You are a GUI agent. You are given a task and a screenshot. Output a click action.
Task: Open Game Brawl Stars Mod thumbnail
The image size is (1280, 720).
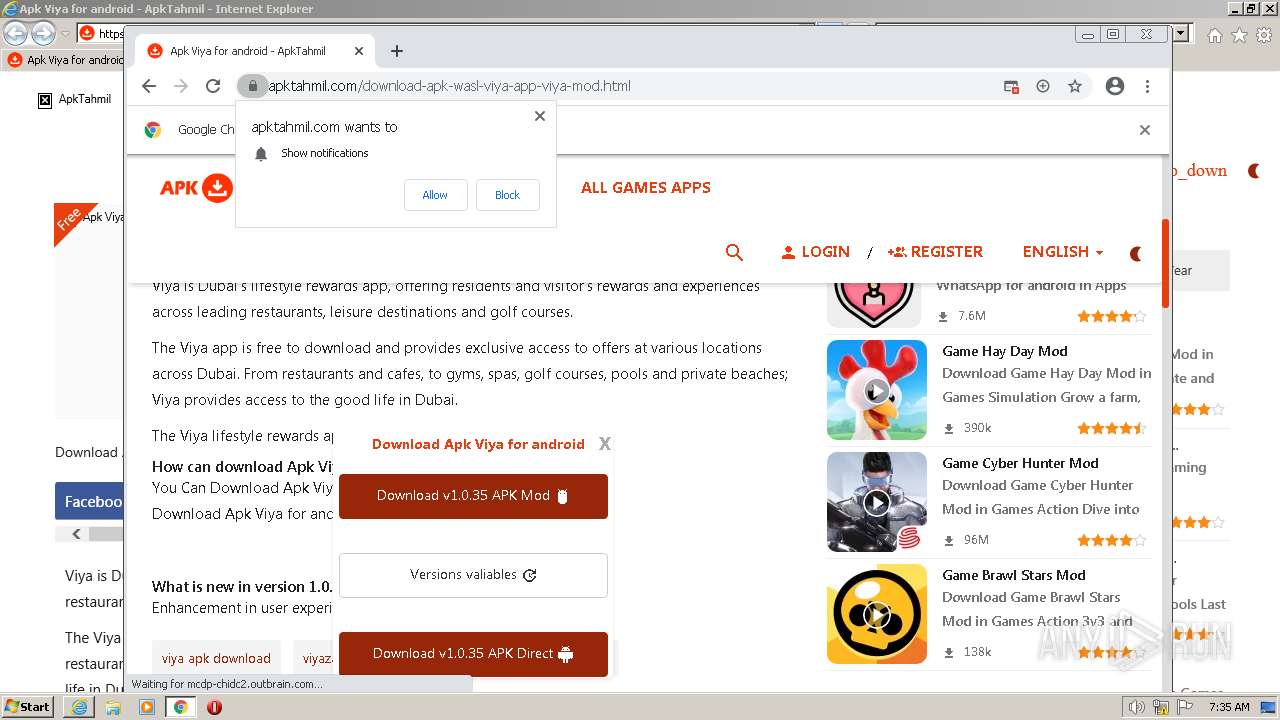877,614
